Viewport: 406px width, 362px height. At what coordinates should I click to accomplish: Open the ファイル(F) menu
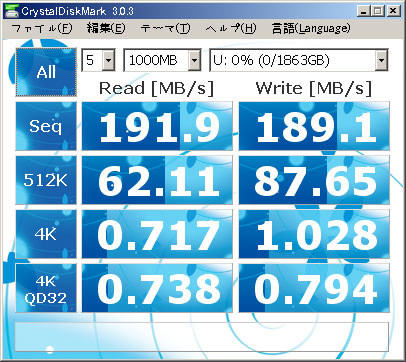pyautogui.click(x=42, y=28)
